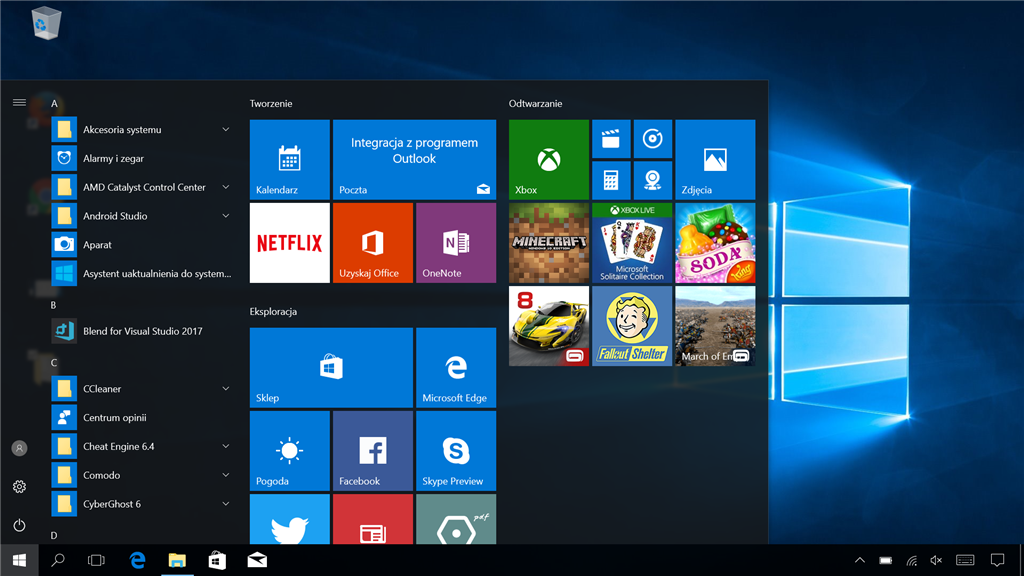
Task: Open the March of Empires tile
Action: (x=715, y=326)
